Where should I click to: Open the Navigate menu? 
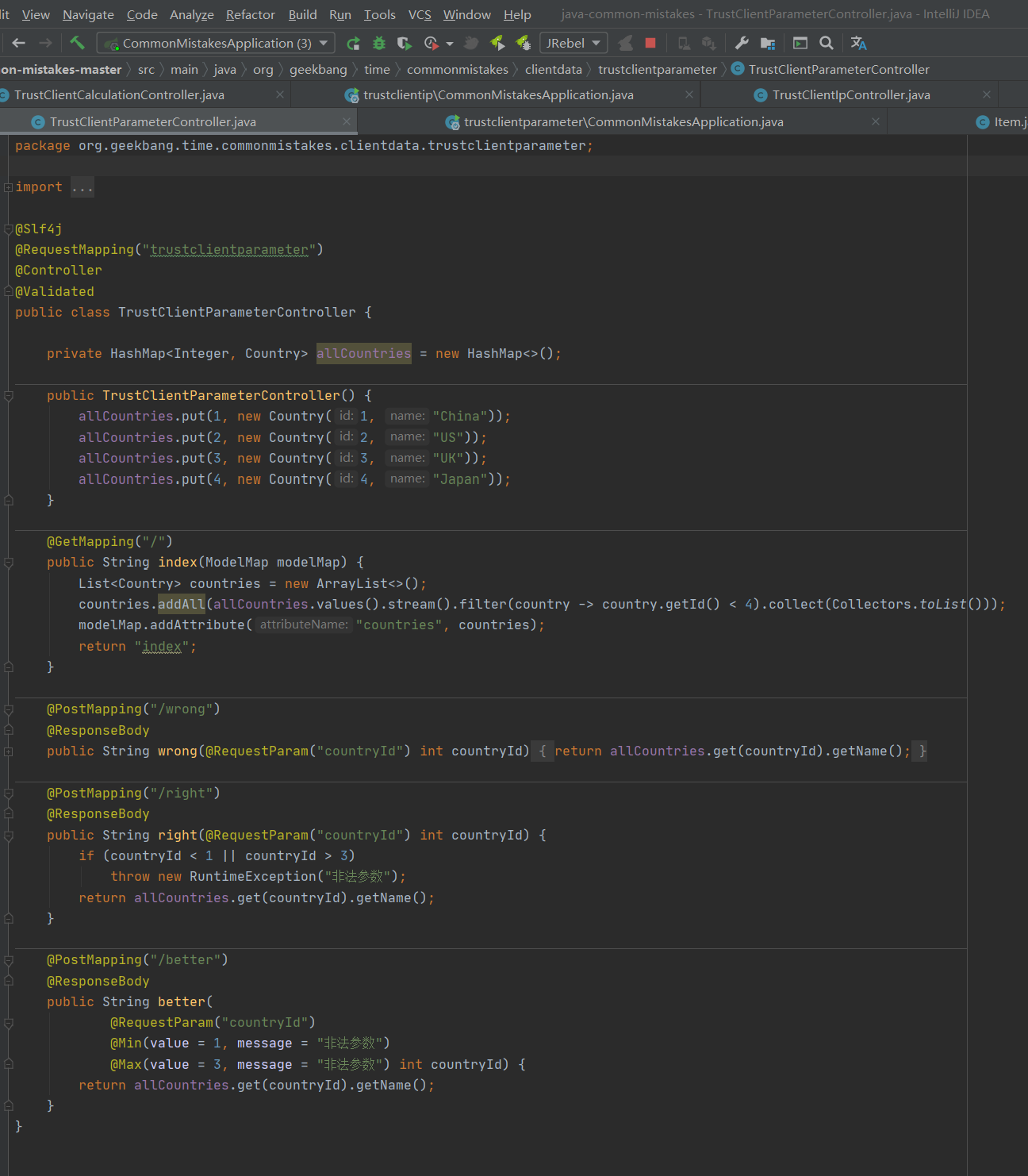(88, 14)
